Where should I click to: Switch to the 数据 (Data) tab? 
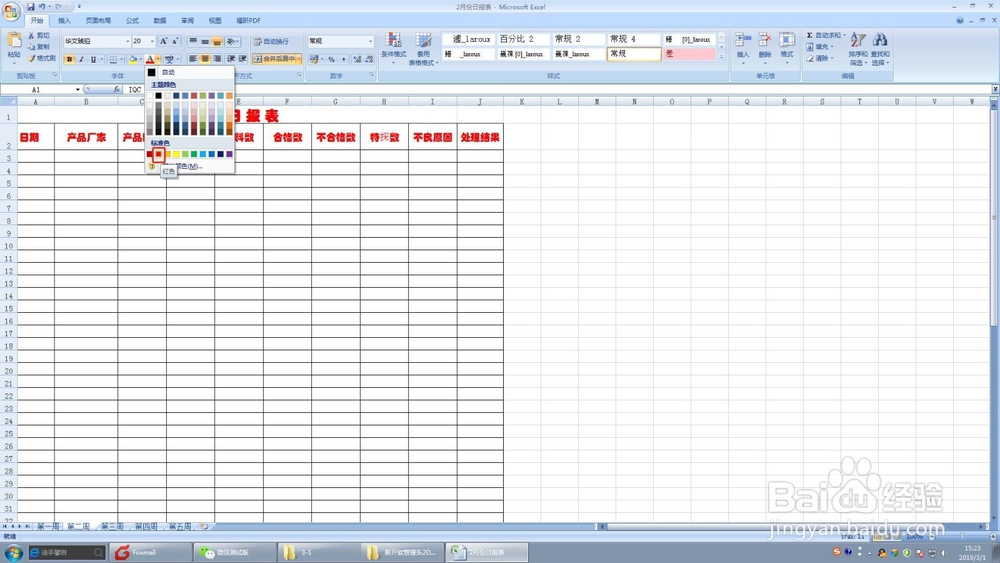pos(160,20)
